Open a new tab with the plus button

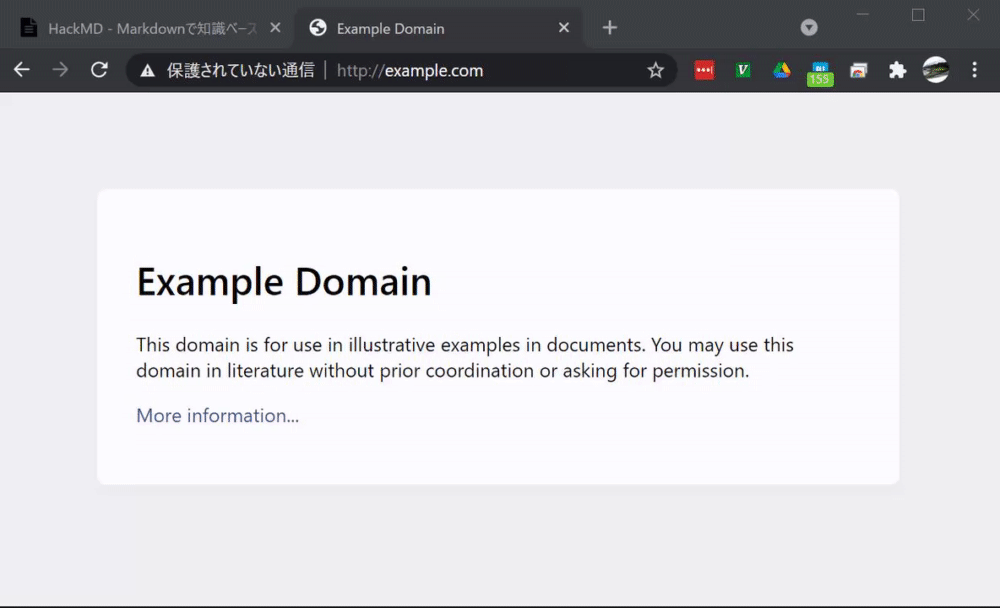[x=609, y=27]
